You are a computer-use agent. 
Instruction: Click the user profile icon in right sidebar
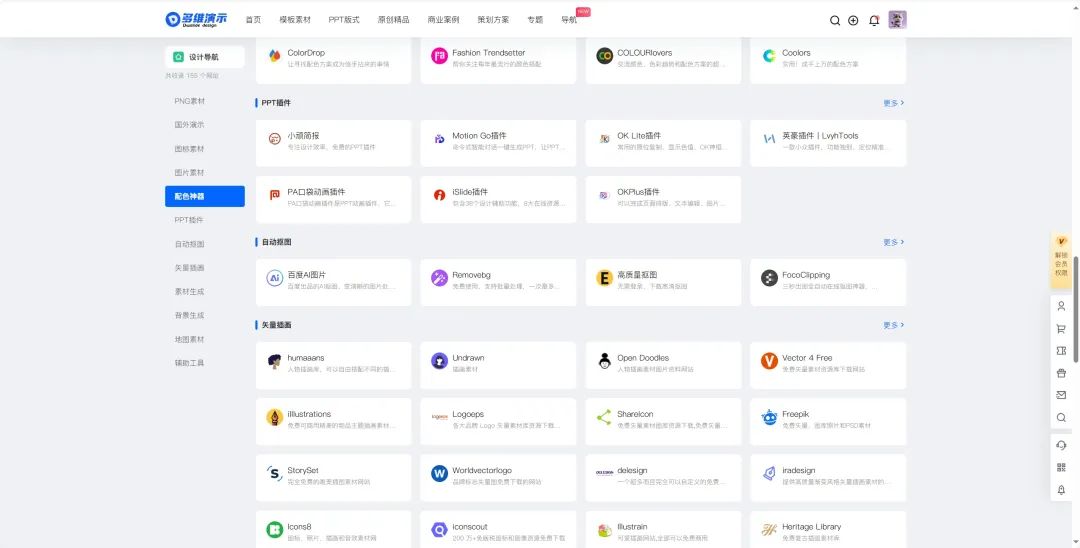pyautogui.click(x=1061, y=306)
